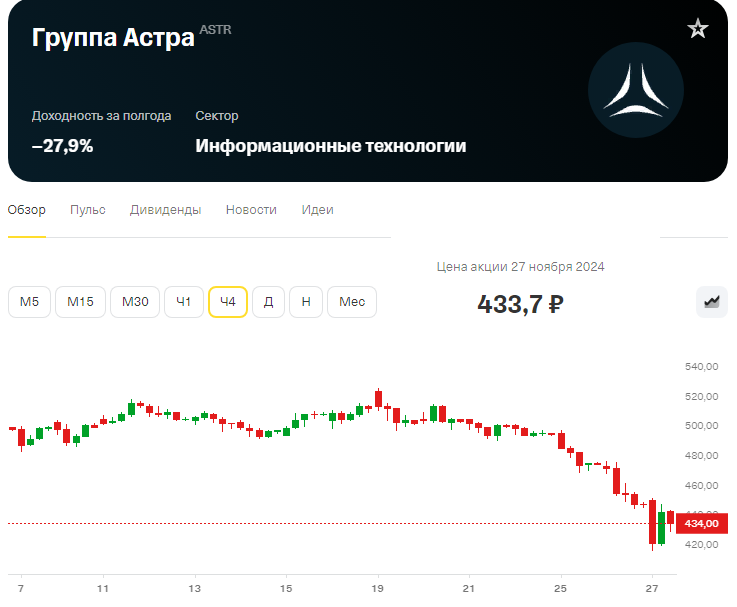Select the М15 timeframe

pos(80,302)
